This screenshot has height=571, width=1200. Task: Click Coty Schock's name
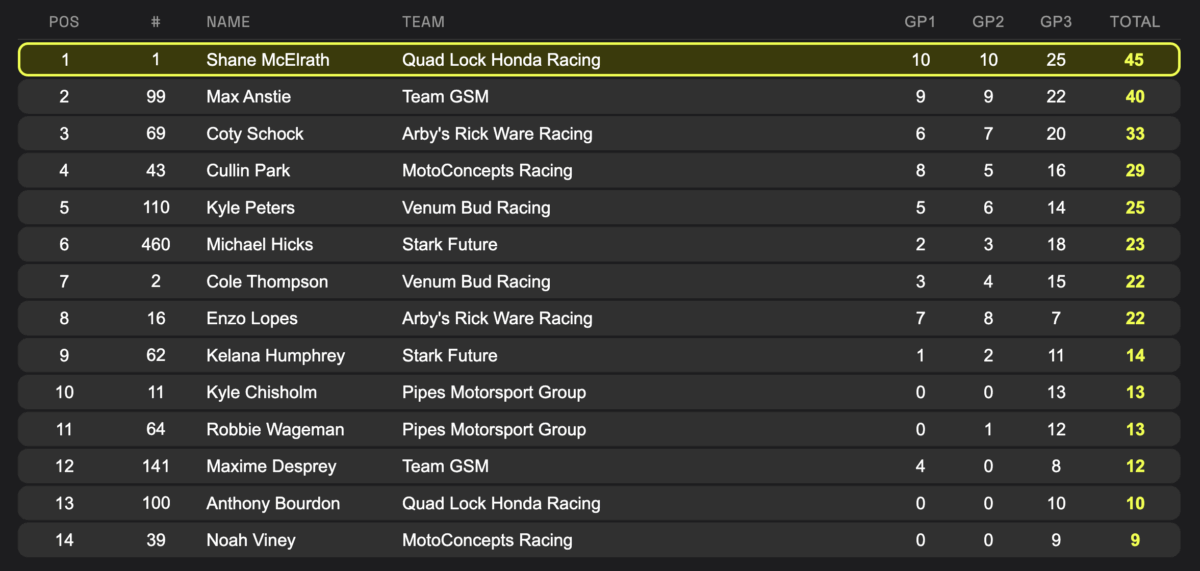[x=255, y=134]
